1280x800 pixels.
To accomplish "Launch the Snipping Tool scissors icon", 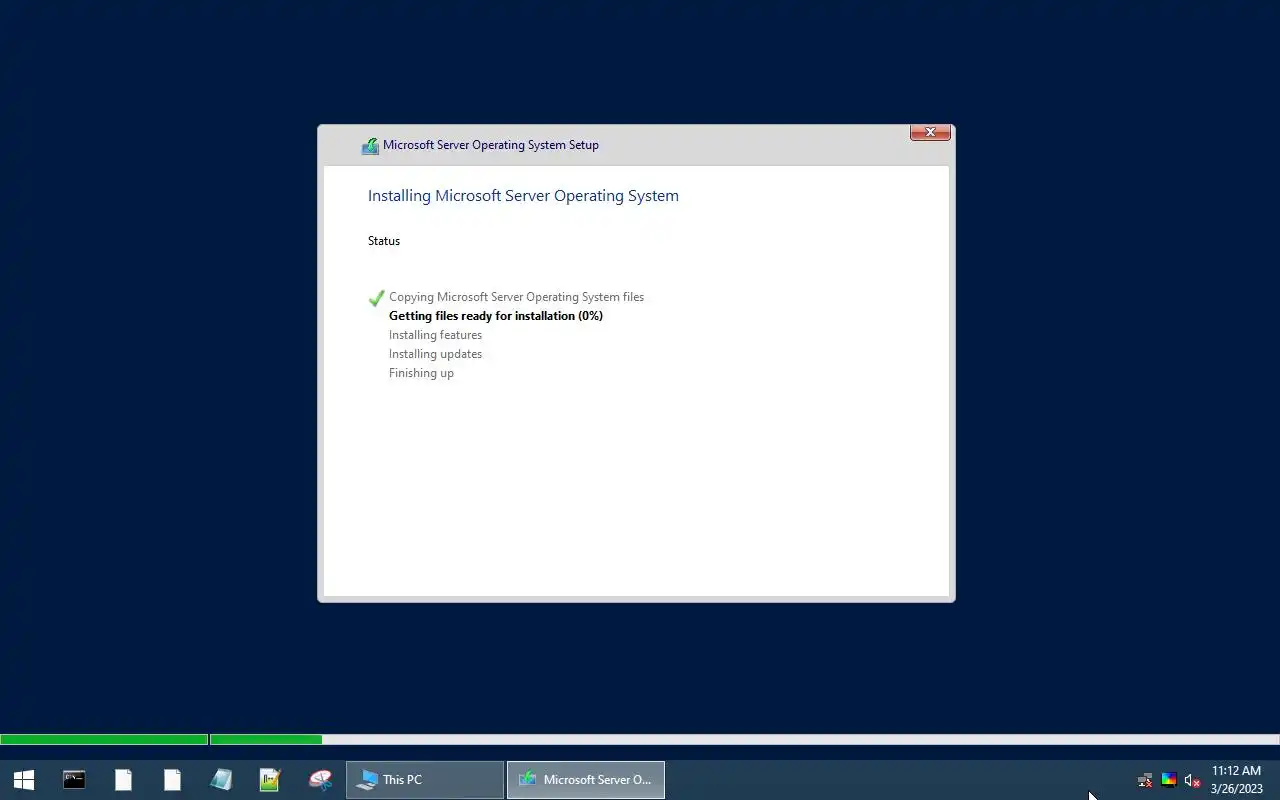I will click(x=320, y=780).
